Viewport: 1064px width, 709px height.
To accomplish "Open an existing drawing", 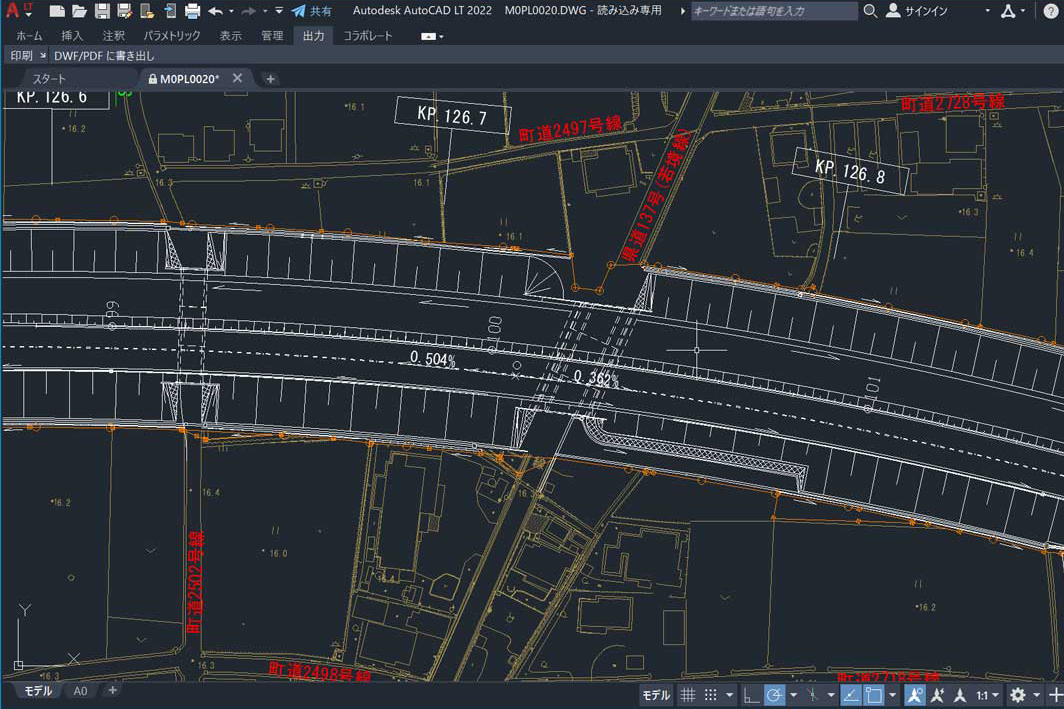I will tap(79, 9).
